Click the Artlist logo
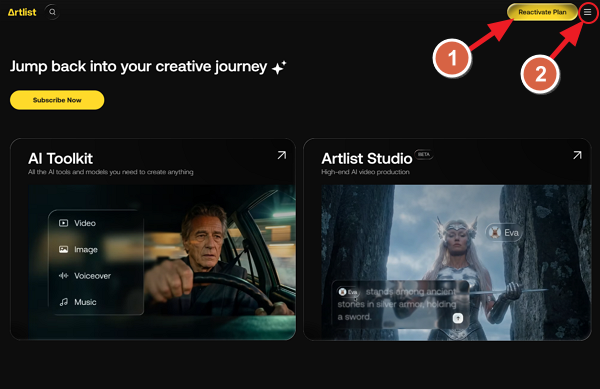 tap(22, 12)
